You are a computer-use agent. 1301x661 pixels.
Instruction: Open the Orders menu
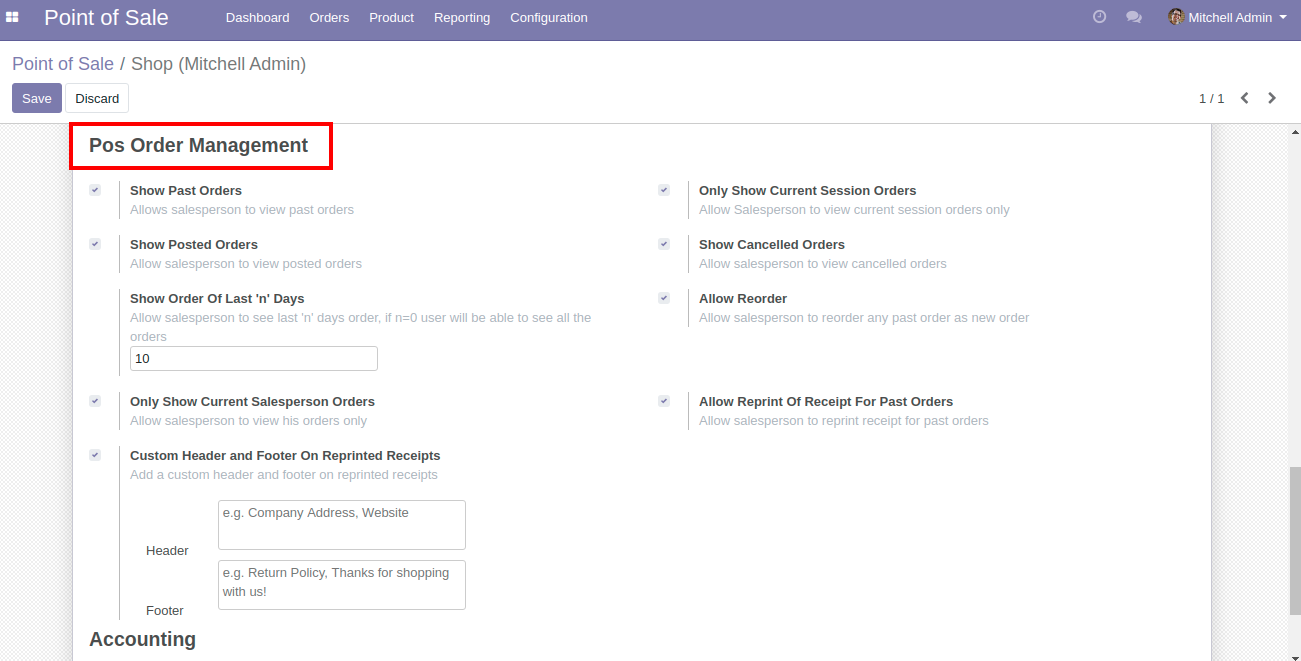click(x=329, y=17)
